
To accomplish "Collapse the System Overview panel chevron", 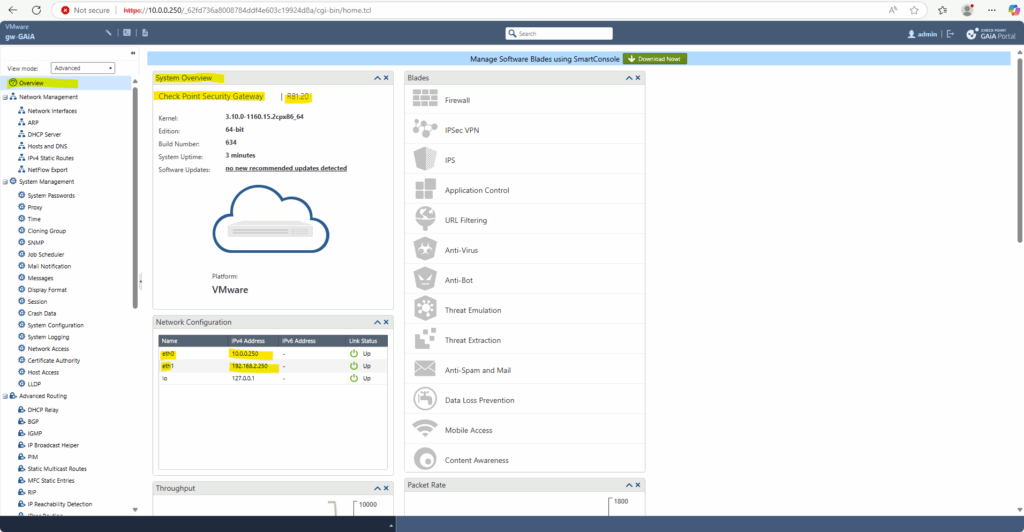I will coord(377,78).
